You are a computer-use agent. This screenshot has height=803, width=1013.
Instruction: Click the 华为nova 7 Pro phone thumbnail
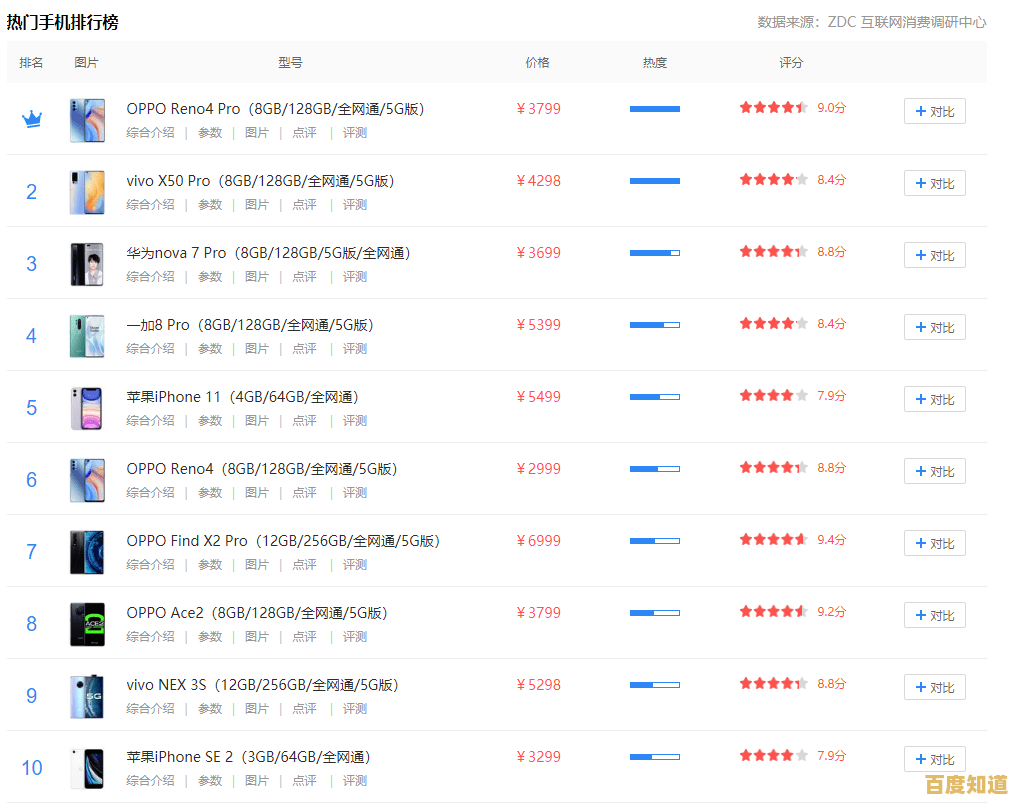pyautogui.click(x=87, y=264)
